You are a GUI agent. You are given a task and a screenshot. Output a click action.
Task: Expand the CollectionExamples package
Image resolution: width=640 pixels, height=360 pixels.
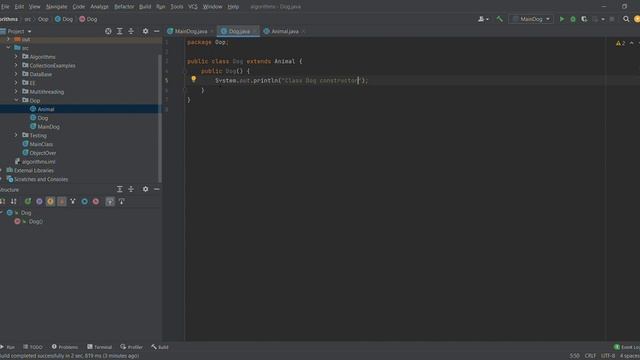pos(16,65)
